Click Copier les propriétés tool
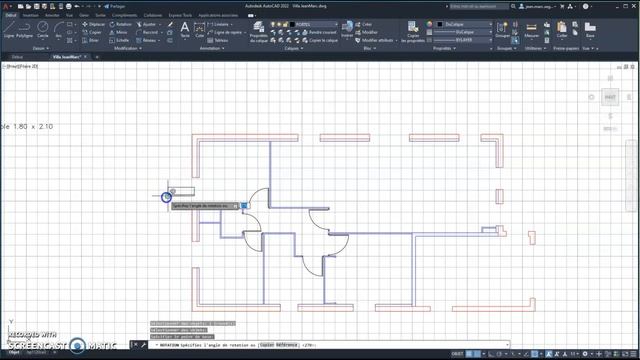The width and height of the screenshot is (640, 360). 413,31
